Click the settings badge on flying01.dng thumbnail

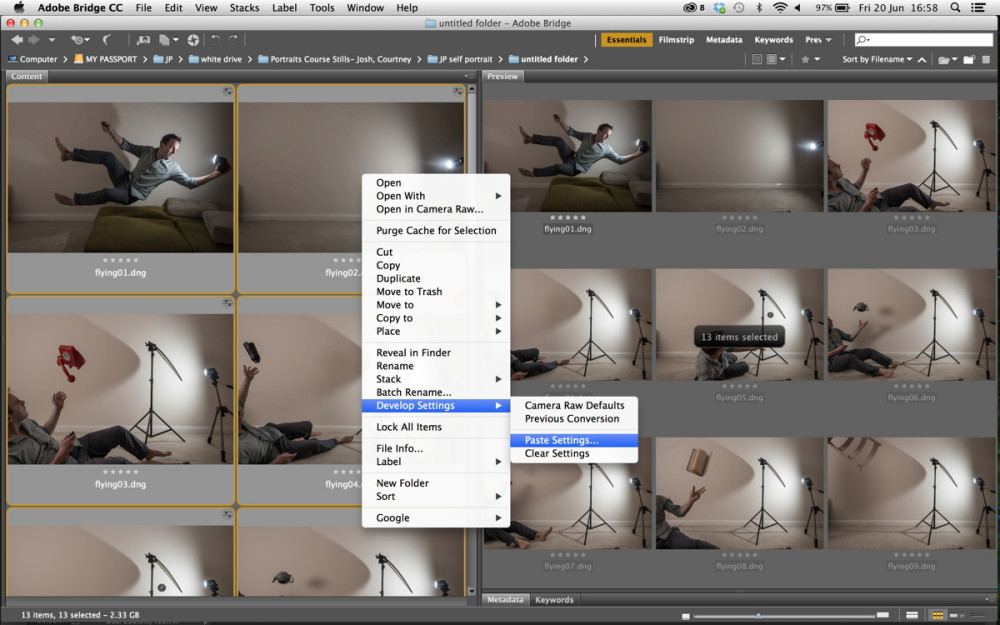coord(227,92)
